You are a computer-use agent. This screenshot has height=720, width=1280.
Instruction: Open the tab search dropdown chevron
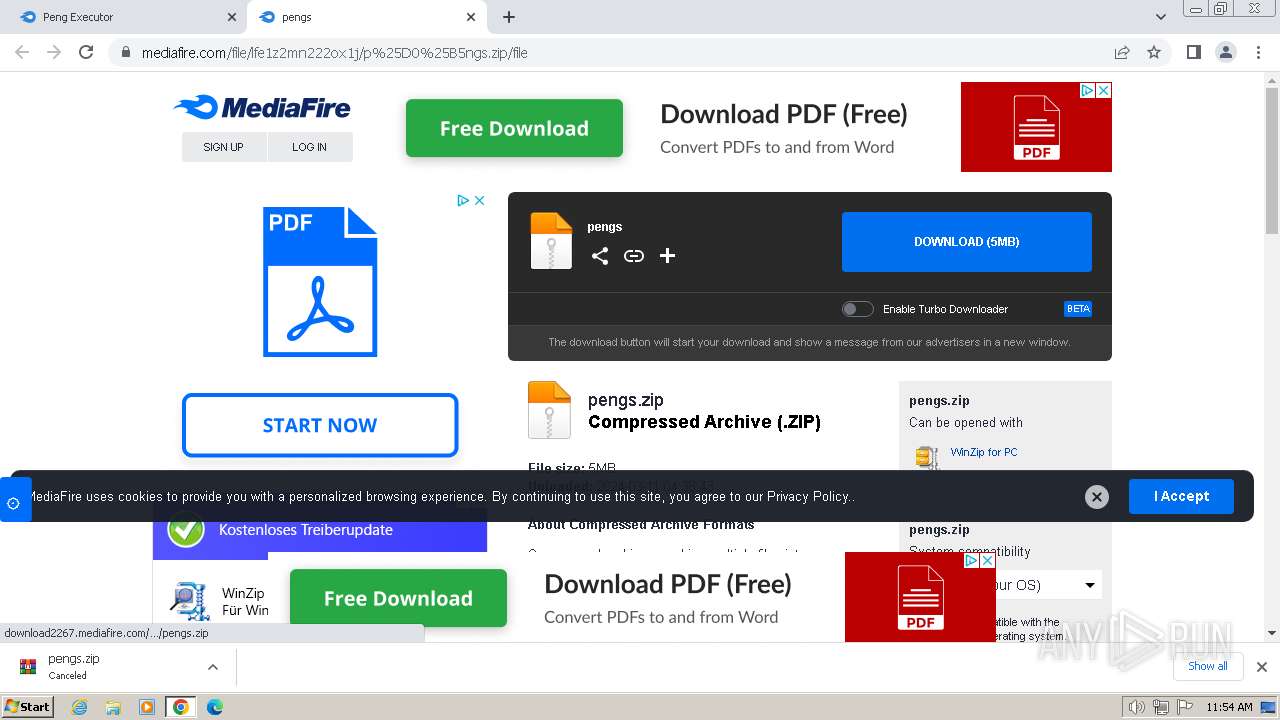point(1160,17)
